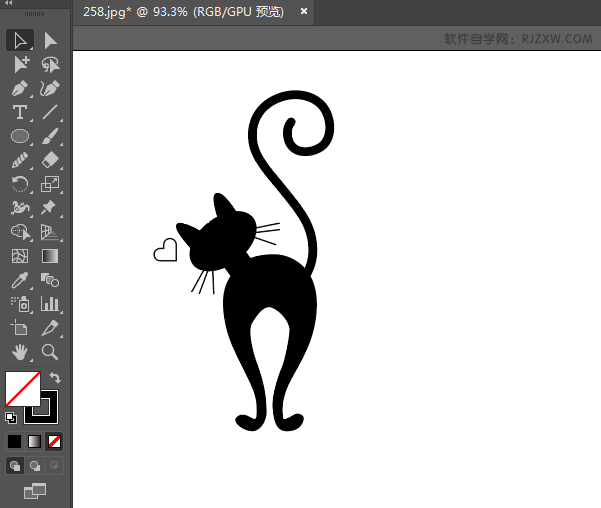
Task: Pick the Paintbrush tool
Action: (x=50, y=136)
